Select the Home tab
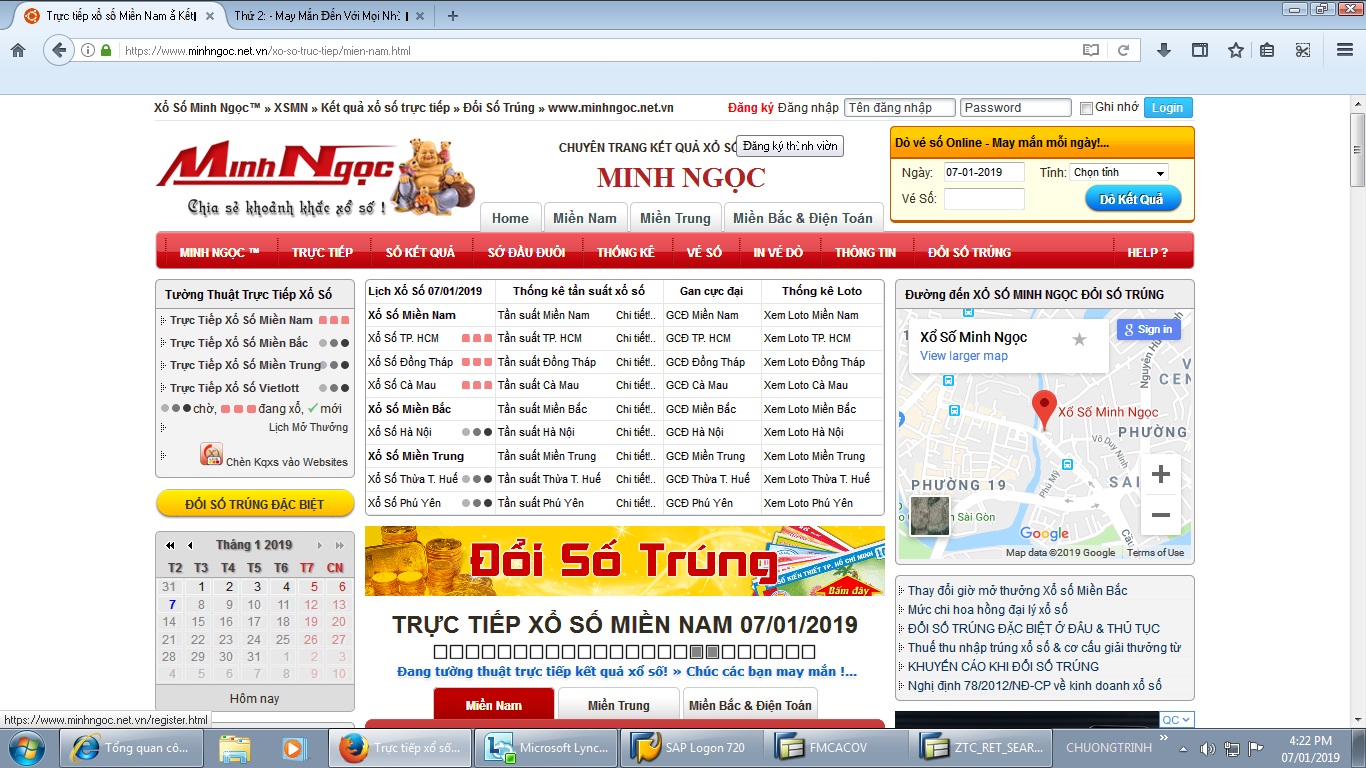This screenshot has width=1366, height=768. 510,218
